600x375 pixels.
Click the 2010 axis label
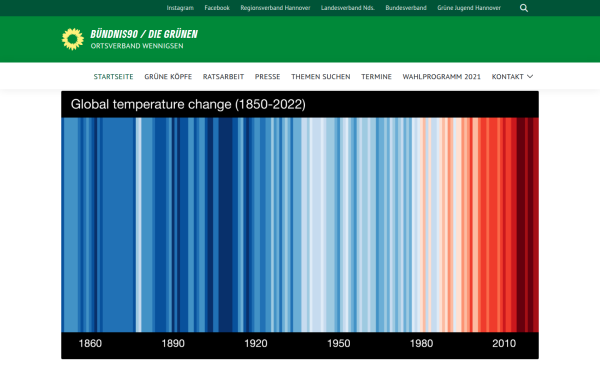point(504,343)
